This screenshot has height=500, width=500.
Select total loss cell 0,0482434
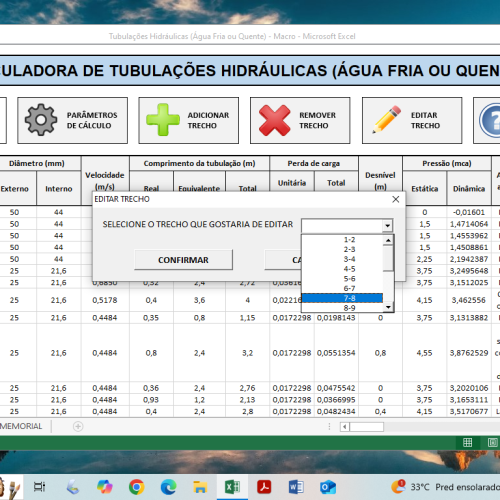click(x=336, y=411)
